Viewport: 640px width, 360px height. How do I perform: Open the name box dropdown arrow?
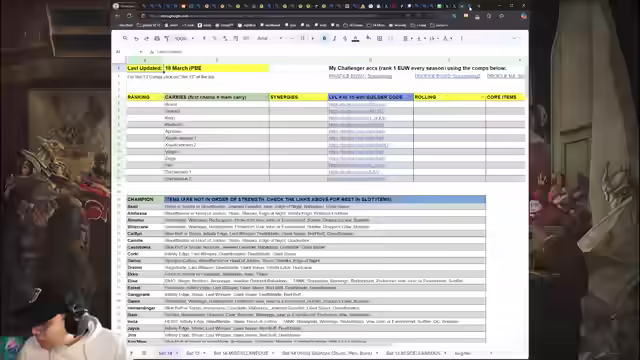point(141,52)
